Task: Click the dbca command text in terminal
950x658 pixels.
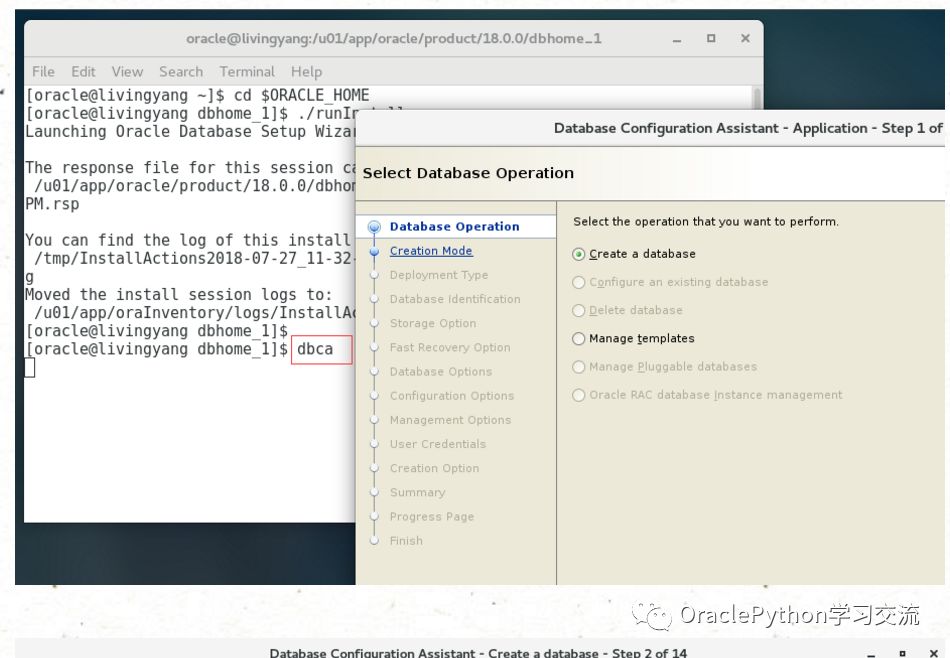Action: pos(315,349)
